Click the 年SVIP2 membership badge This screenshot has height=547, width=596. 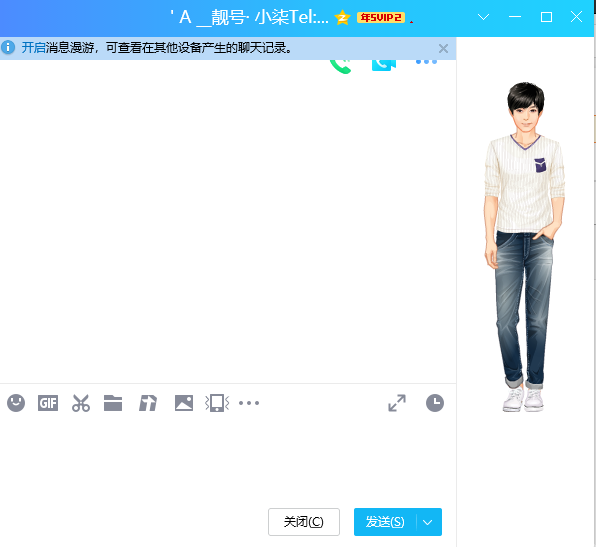click(x=380, y=17)
